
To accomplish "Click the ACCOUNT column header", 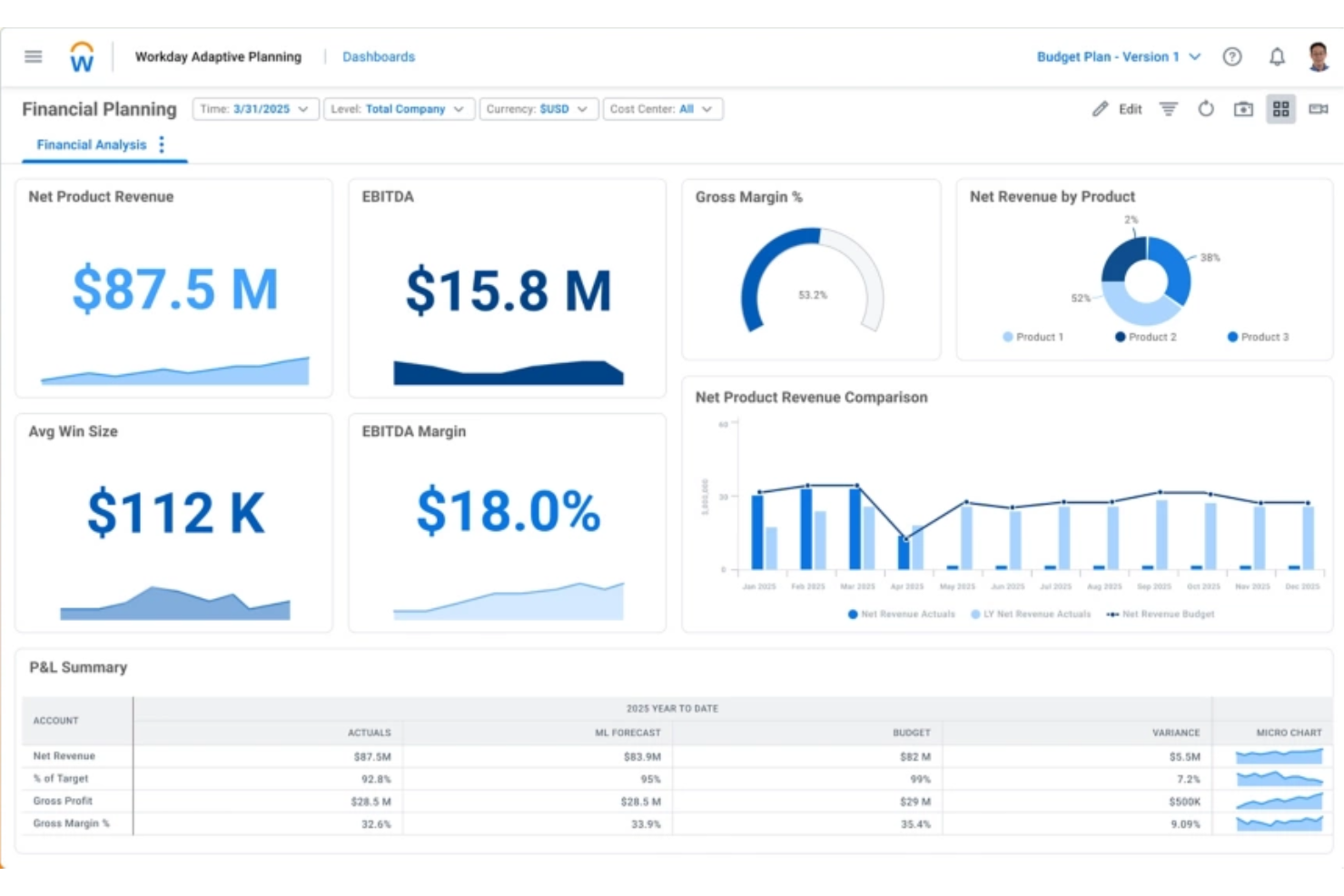I will tap(55, 721).
